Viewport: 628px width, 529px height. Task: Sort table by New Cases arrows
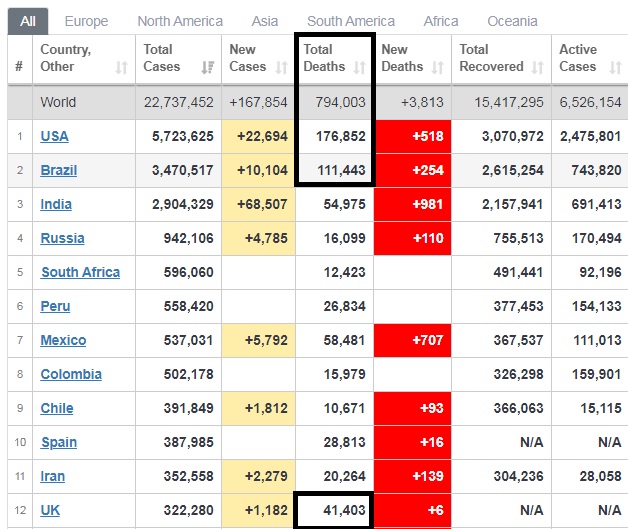click(x=282, y=68)
